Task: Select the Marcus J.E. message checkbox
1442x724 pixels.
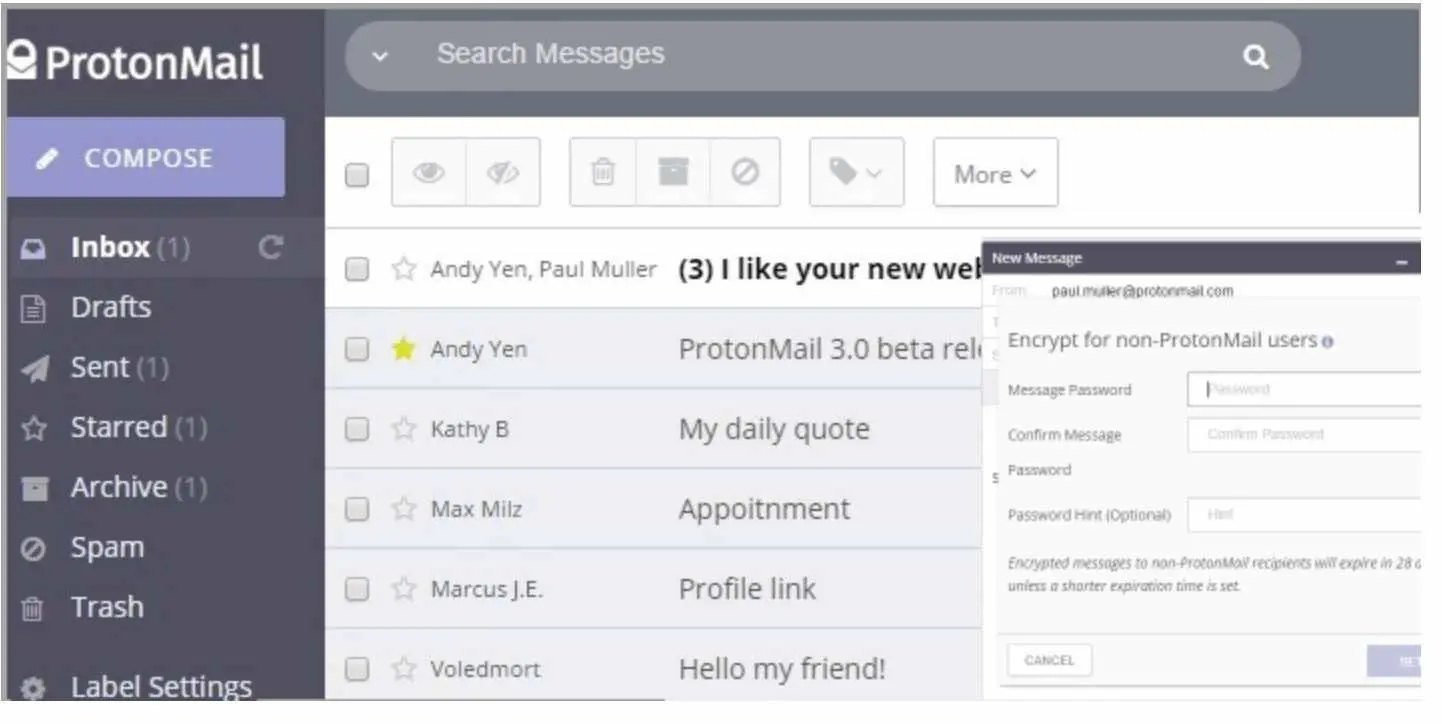Action: point(357,589)
